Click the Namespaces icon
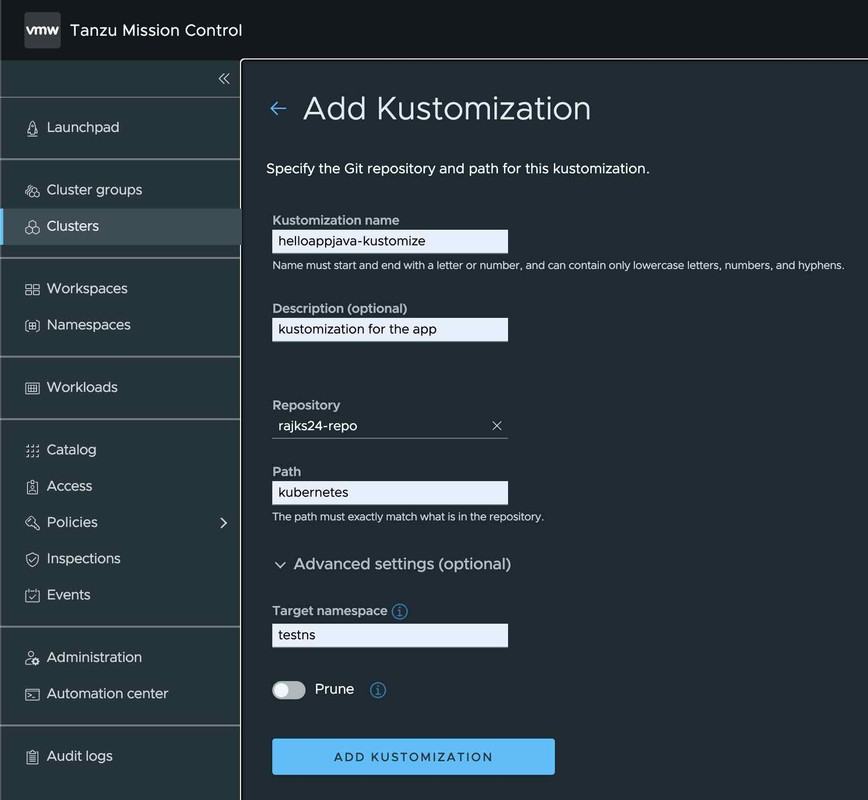This screenshot has height=800, width=868. pos(32,326)
